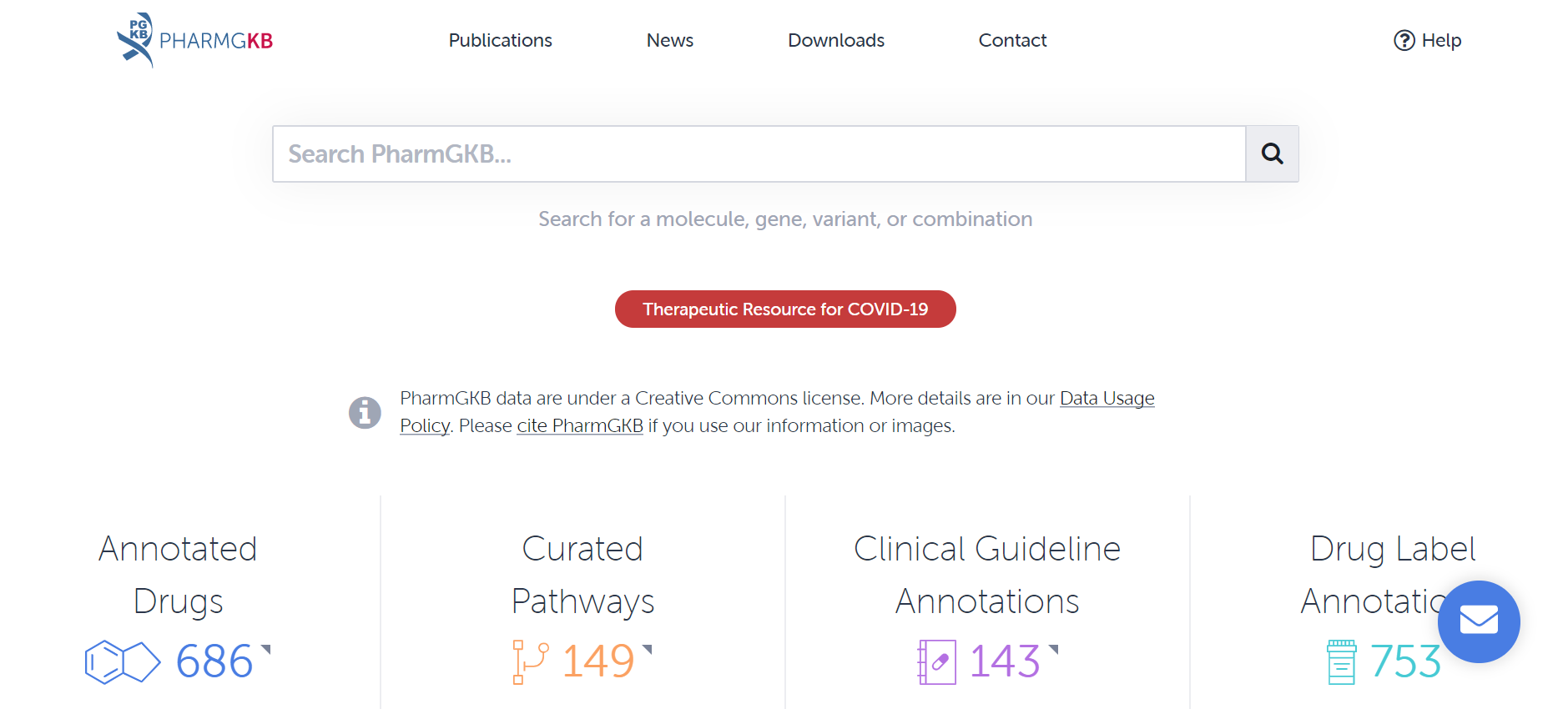The image size is (1568, 709).
Task: Open the Downloads menu item
Action: tap(835, 40)
